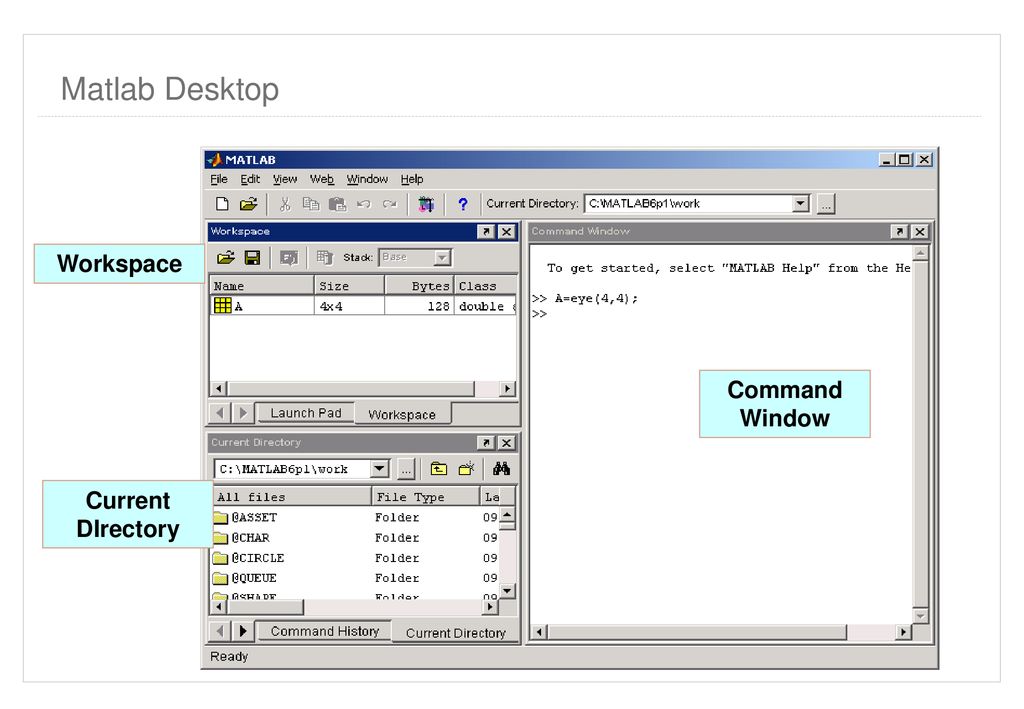Viewport: 1024px width, 709px height.
Task: Click file list vertical scrollbar down arrow
Action: coord(507,591)
